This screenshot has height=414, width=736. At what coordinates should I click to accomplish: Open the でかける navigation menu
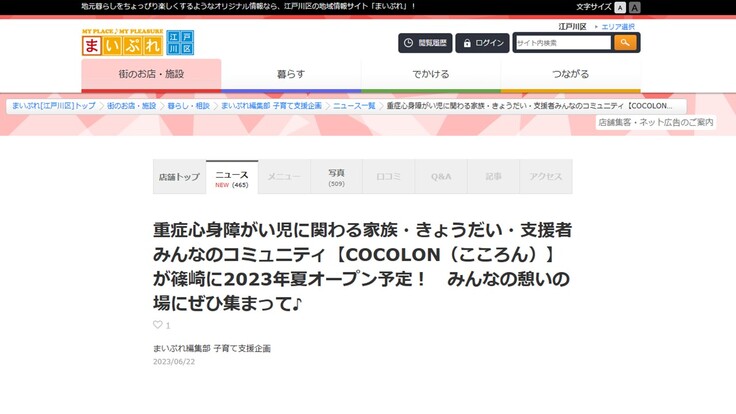[431, 74]
